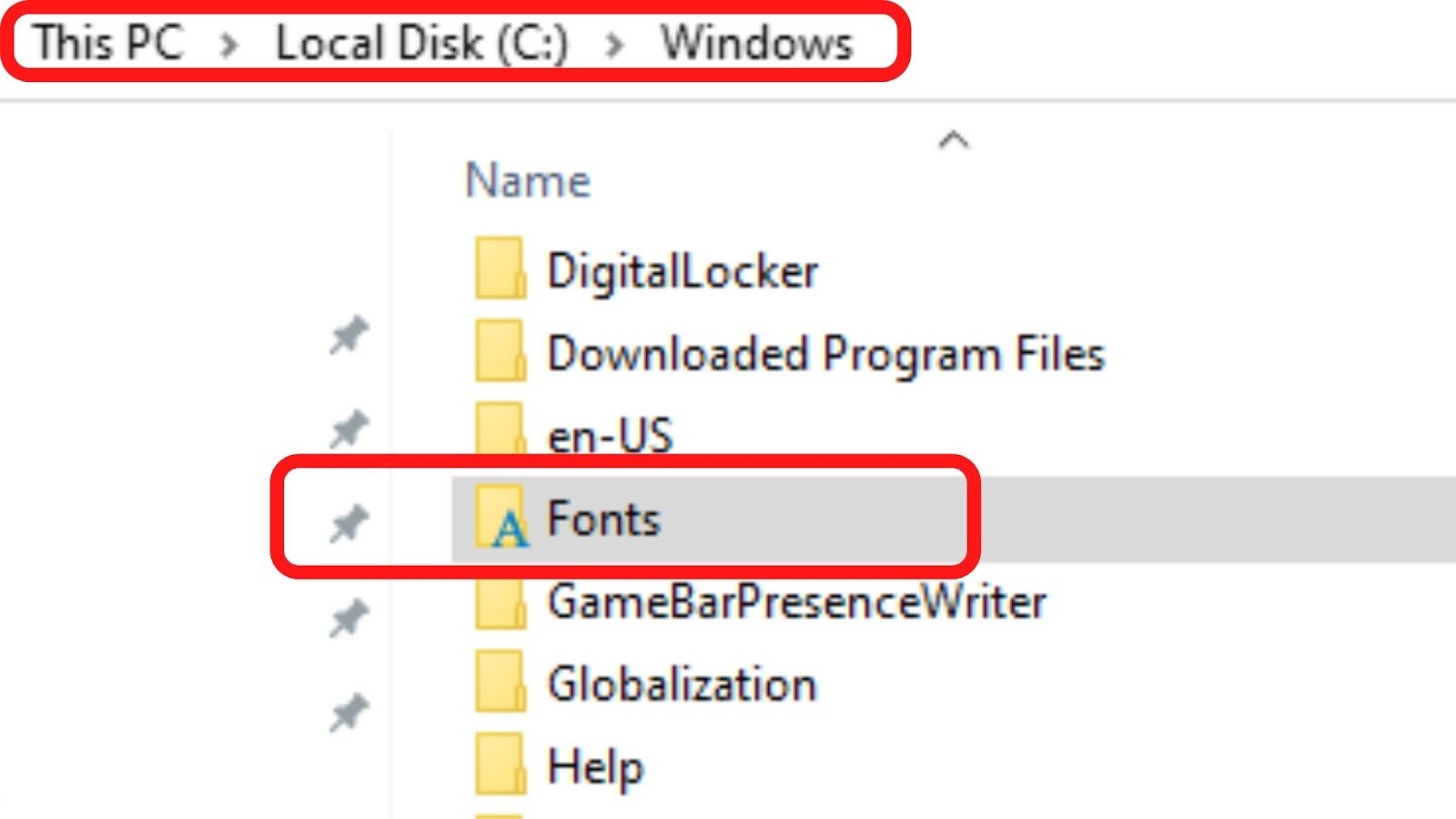This screenshot has width=1456, height=819.
Task: Select the Fonts folder name
Action: click(x=603, y=519)
